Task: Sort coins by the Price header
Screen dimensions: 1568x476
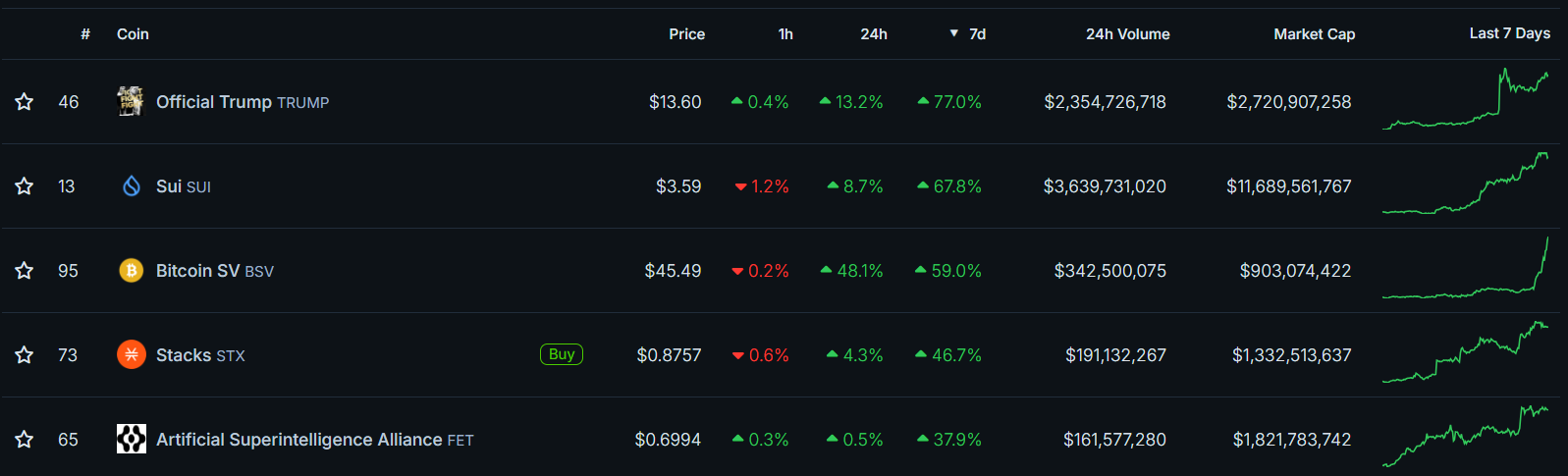Action: point(686,34)
